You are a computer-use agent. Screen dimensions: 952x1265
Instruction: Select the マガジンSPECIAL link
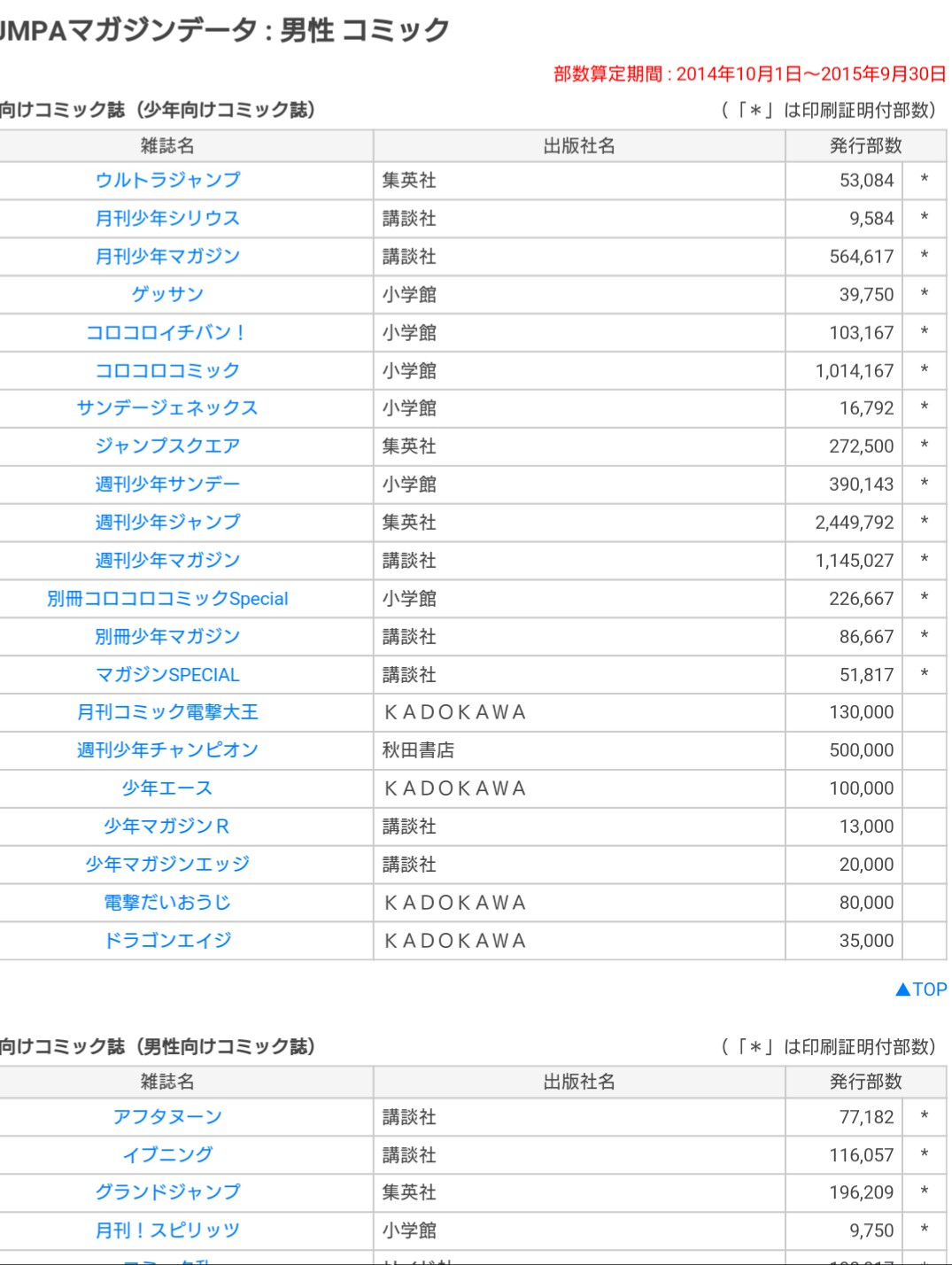pyautogui.click(x=167, y=674)
